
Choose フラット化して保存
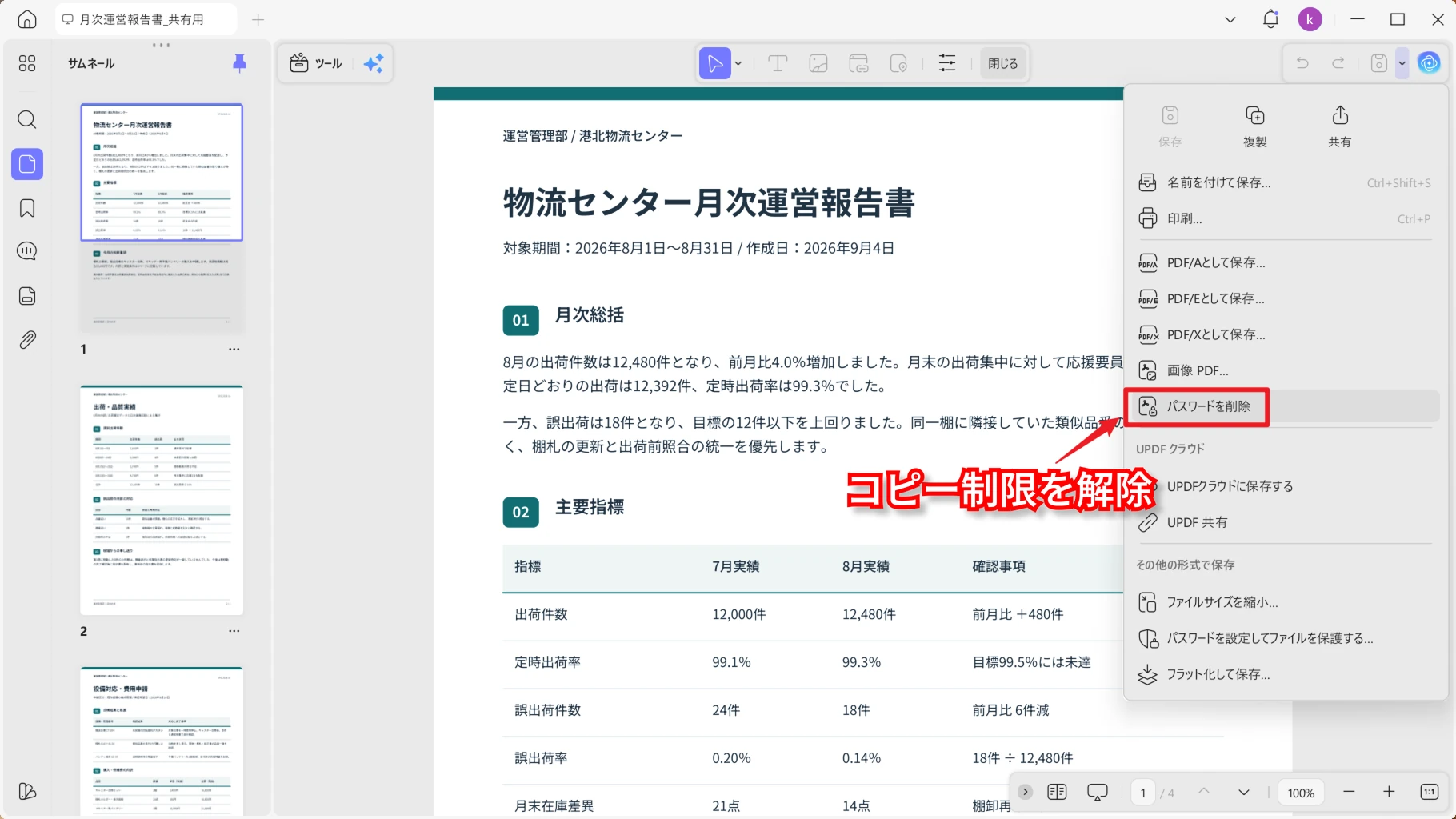[1285, 674]
